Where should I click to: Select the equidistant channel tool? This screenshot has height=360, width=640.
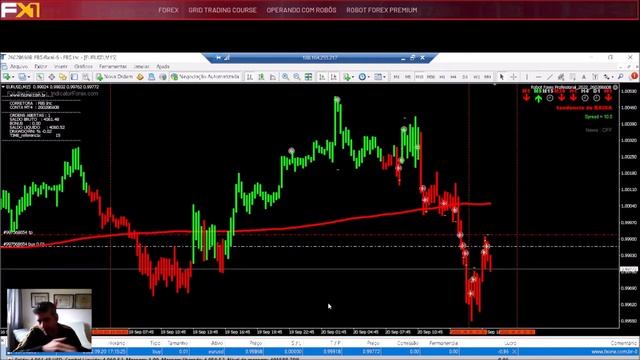pyautogui.click(x=561, y=77)
